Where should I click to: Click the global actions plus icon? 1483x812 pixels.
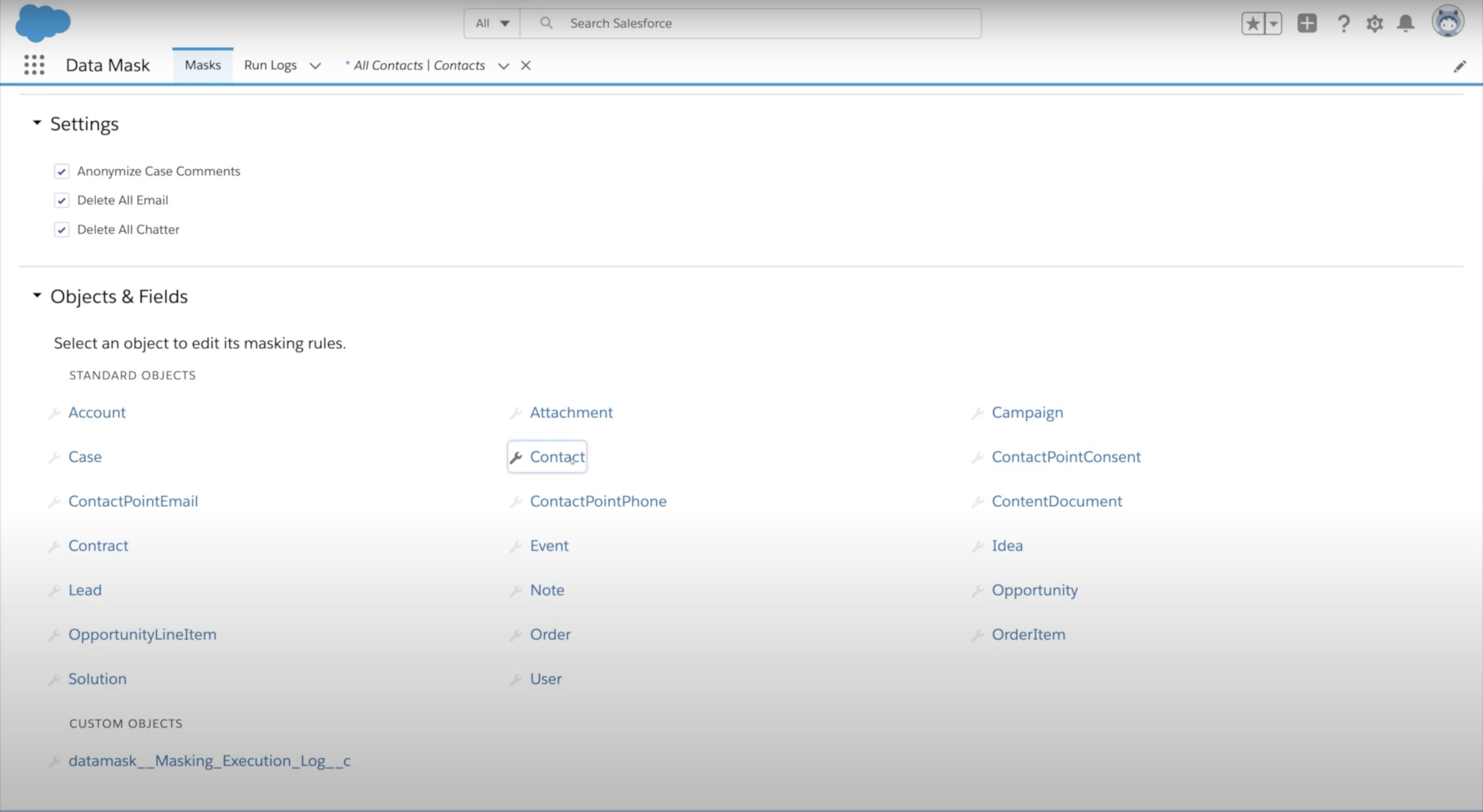click(1307, 23)
